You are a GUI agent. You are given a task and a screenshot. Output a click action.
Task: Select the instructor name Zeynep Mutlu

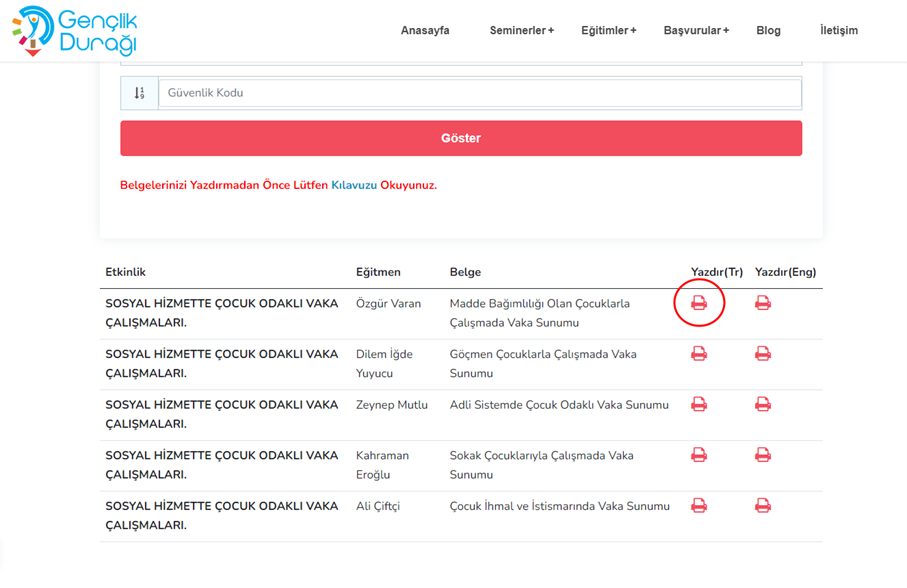[392, 405]
